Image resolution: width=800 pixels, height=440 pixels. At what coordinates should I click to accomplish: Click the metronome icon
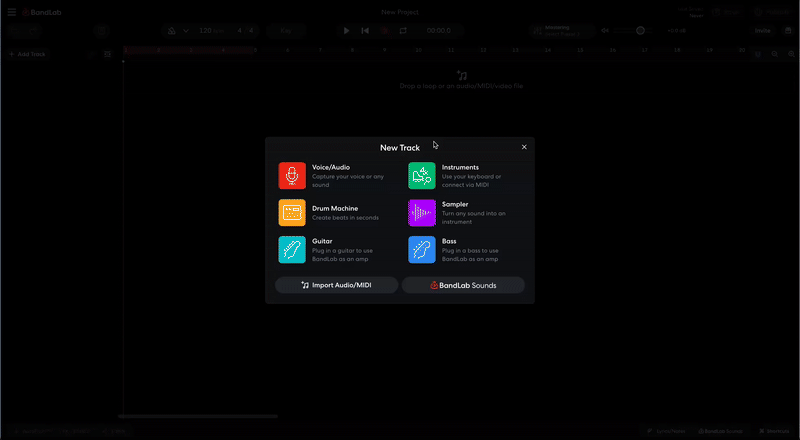171,31
